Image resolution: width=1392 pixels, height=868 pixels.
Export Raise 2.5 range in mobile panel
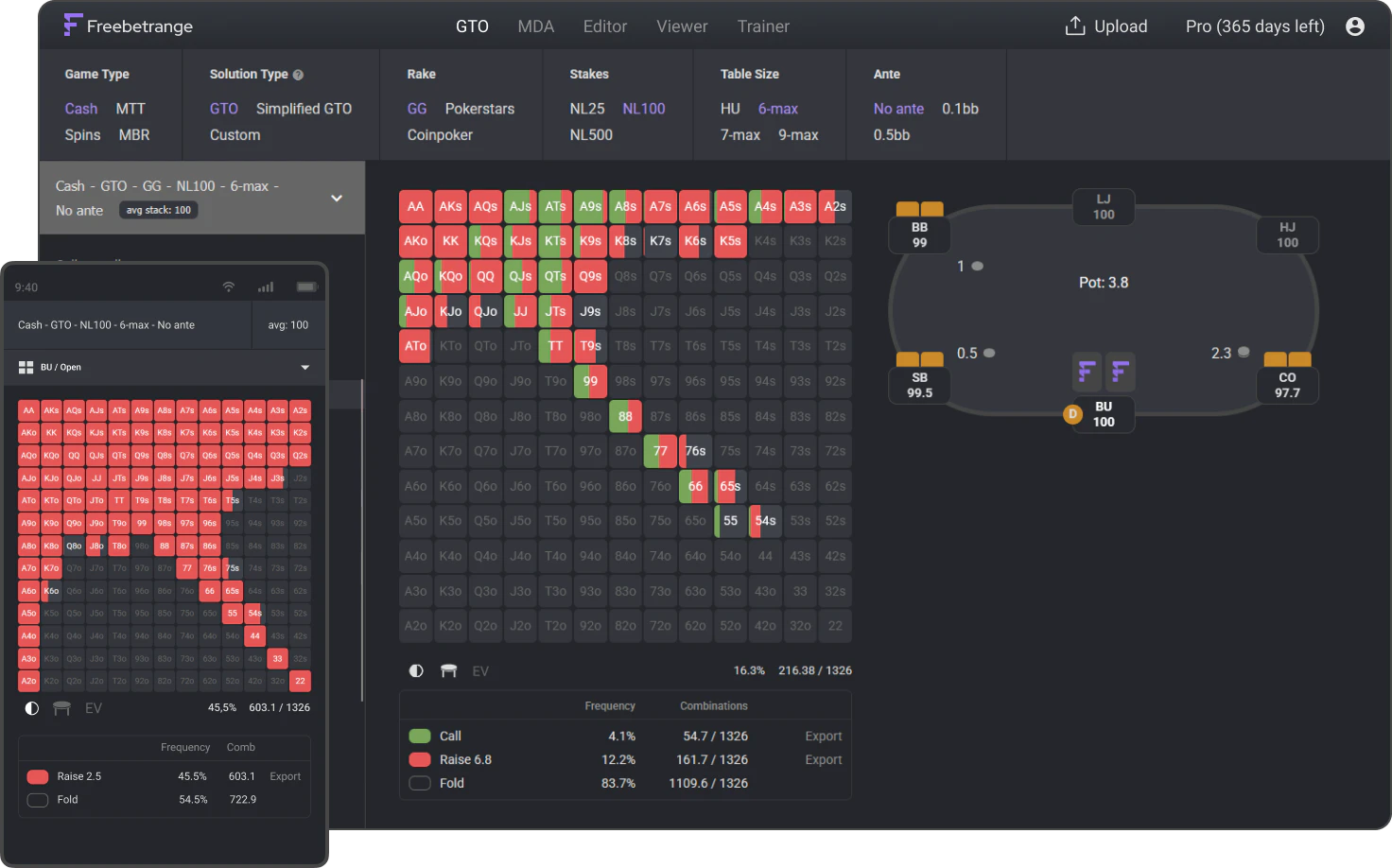285,776
